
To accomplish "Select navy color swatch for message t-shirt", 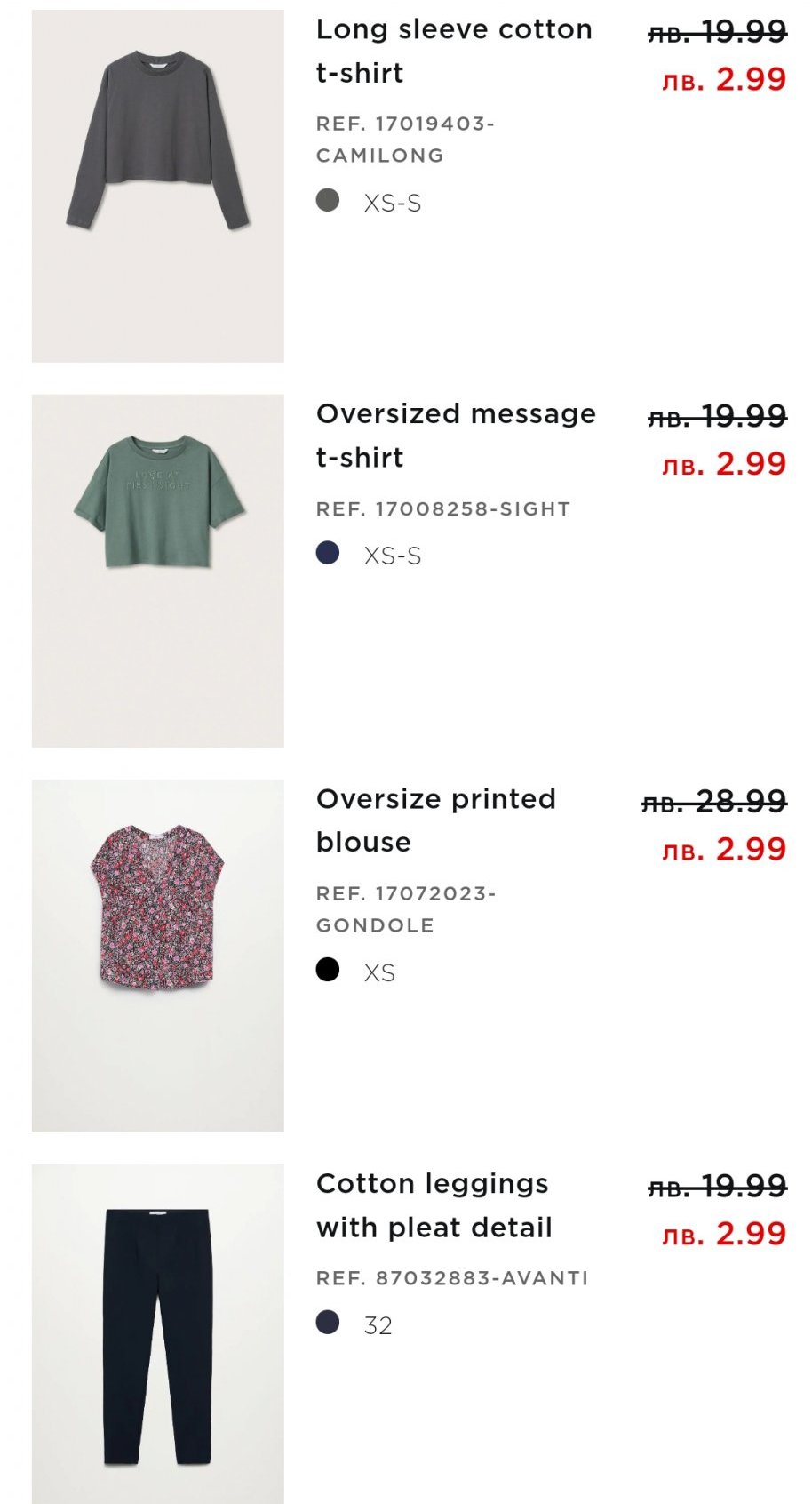I will pyautogui.click(x=328, y=553).
